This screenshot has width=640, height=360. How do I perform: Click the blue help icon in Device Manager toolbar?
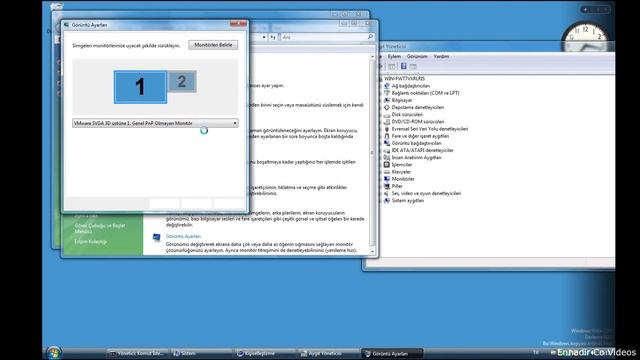[403, 66]
